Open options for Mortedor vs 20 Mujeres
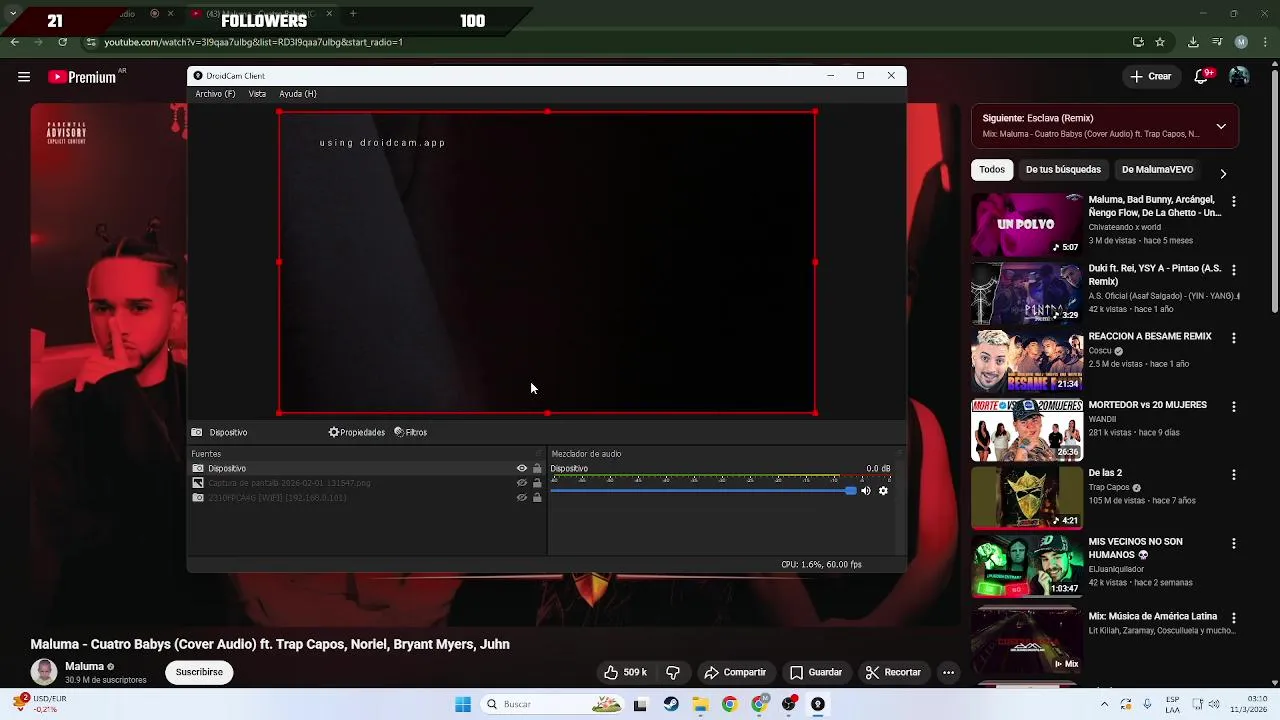Viewport: 1280px width, 720px height. click(1233, 407)
